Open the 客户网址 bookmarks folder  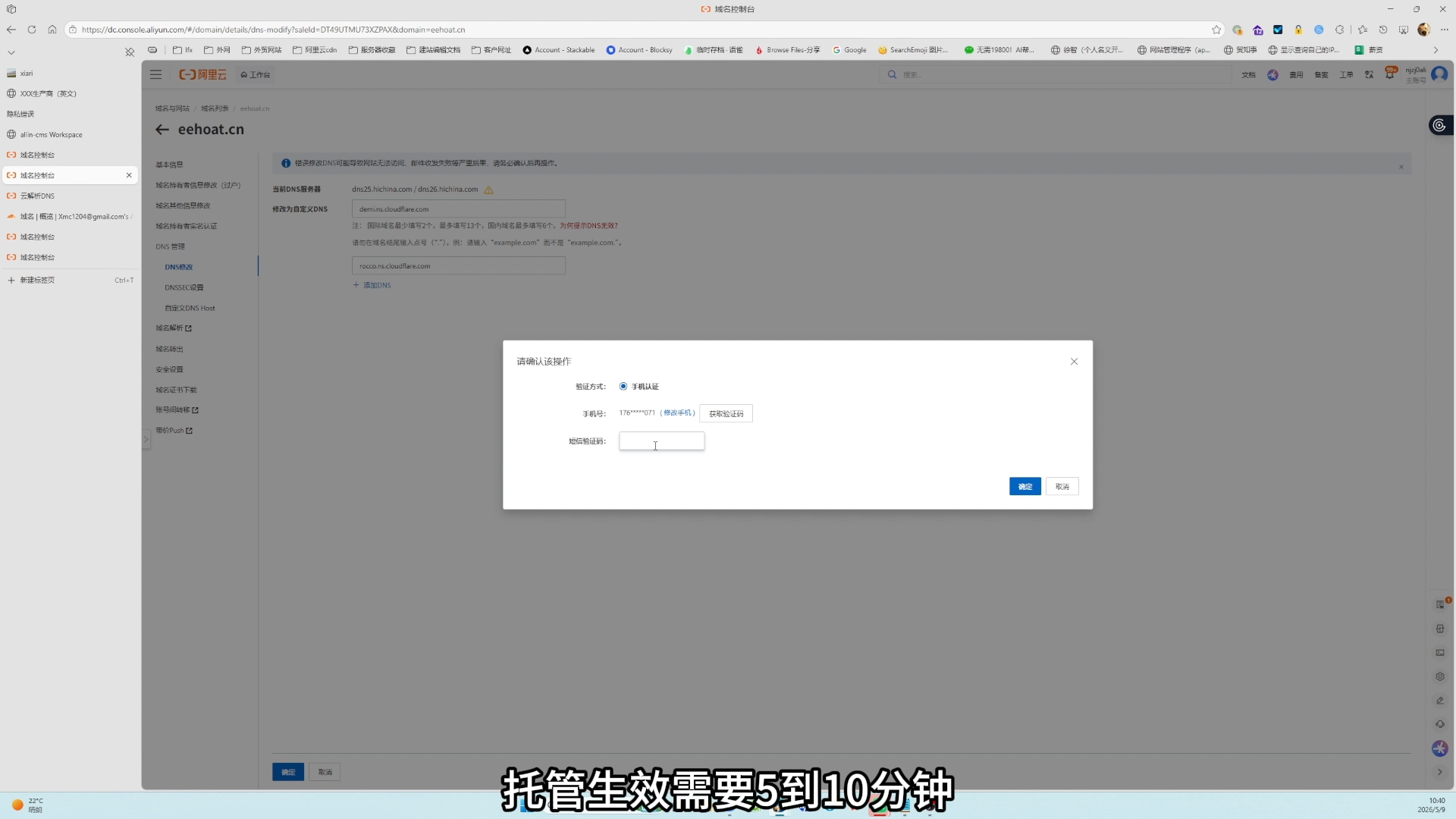coord(491,50)
